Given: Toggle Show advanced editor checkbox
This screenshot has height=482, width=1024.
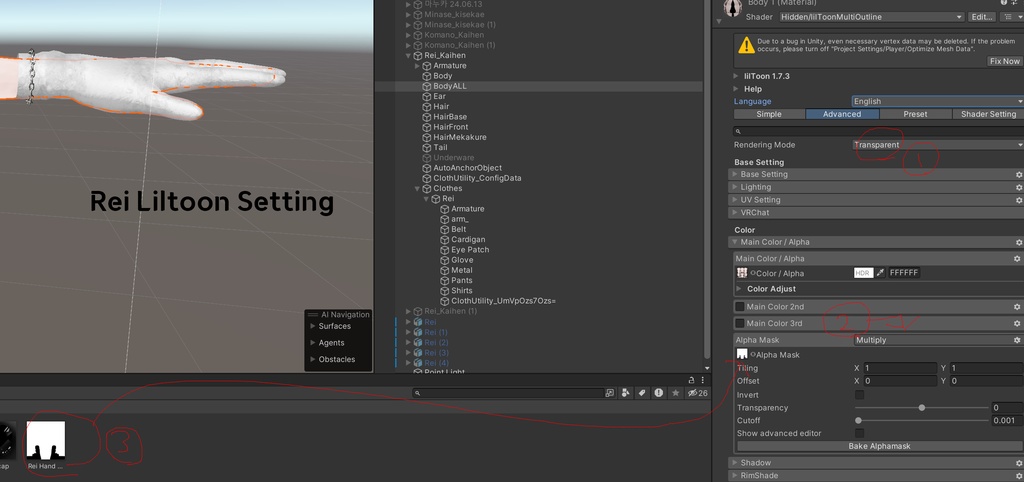Looking at the screenshot, I should pos(859,433).
